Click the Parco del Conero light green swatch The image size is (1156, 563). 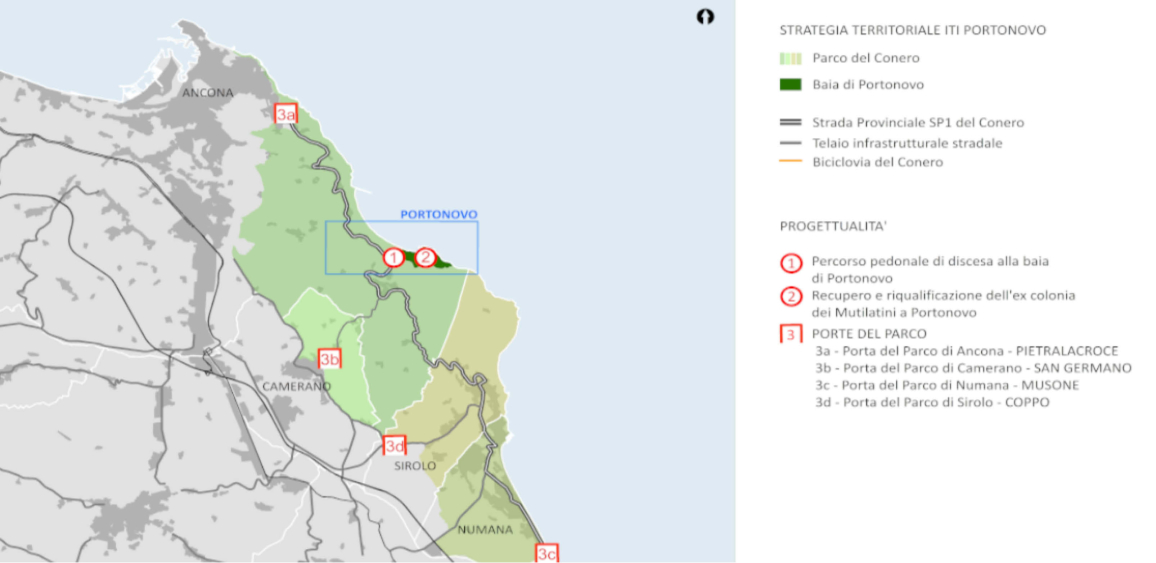point(790,58)
